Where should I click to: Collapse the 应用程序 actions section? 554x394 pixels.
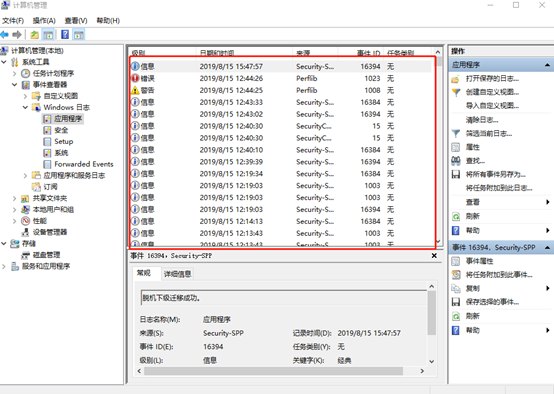(x=547, y=65)
